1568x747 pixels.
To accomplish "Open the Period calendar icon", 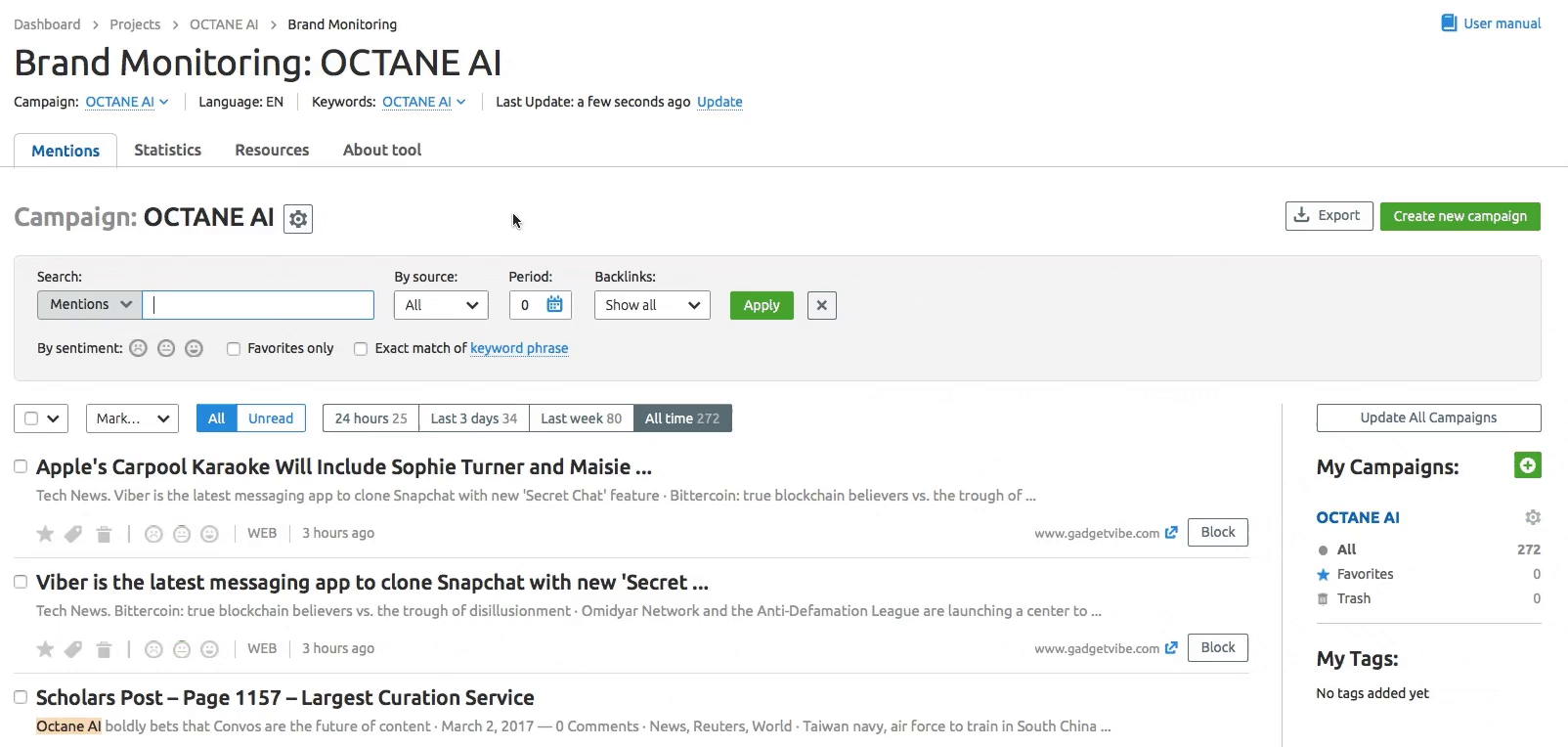I will 554,305.
